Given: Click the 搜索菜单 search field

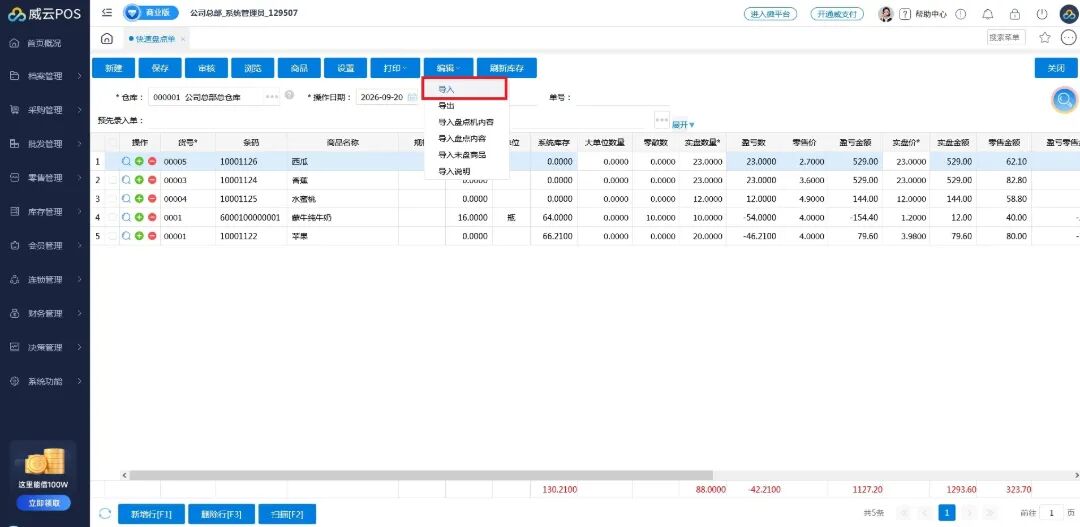Looking at the screenshot, I should coord(1006,38).
